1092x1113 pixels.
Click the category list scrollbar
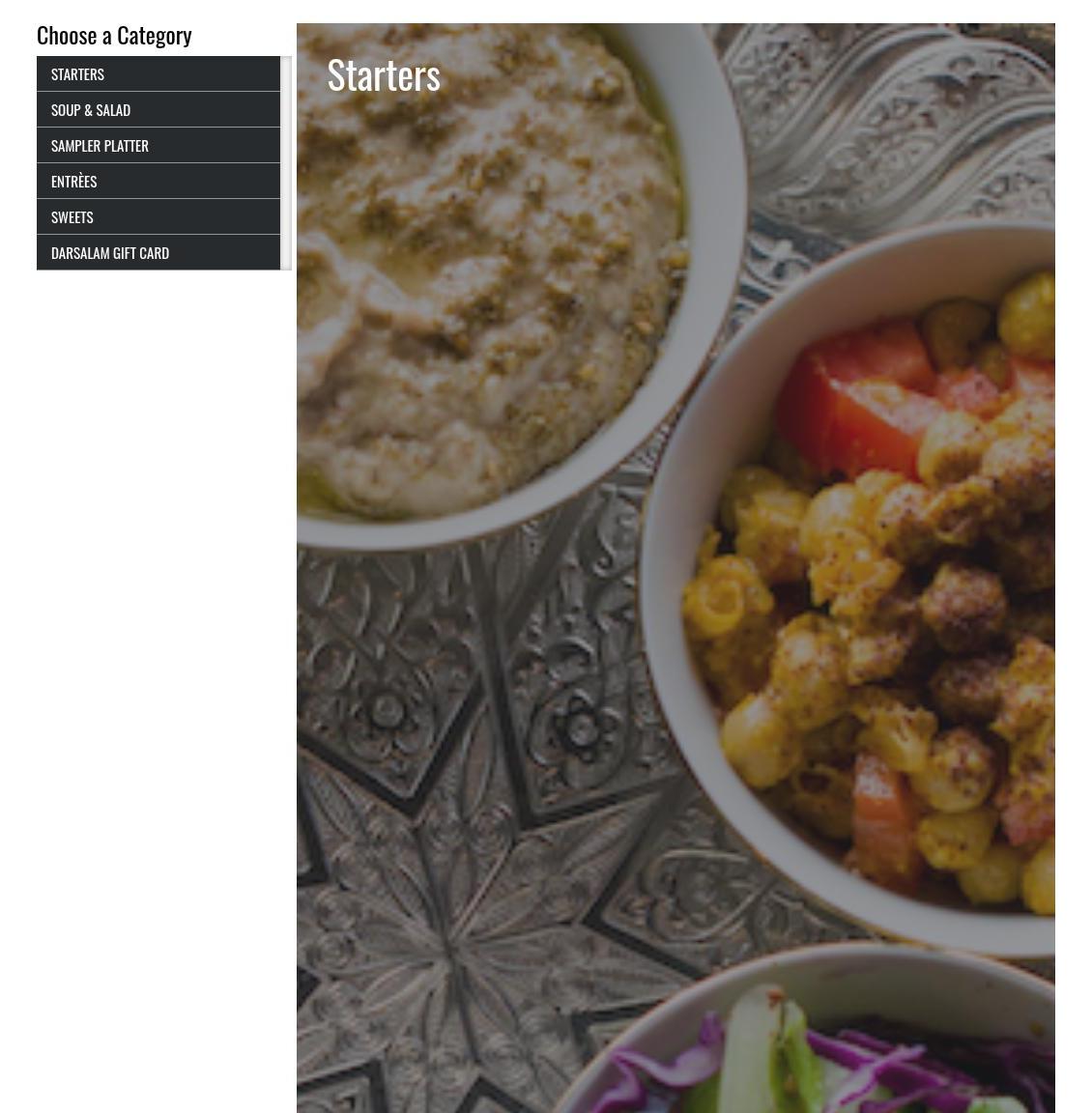287,163
